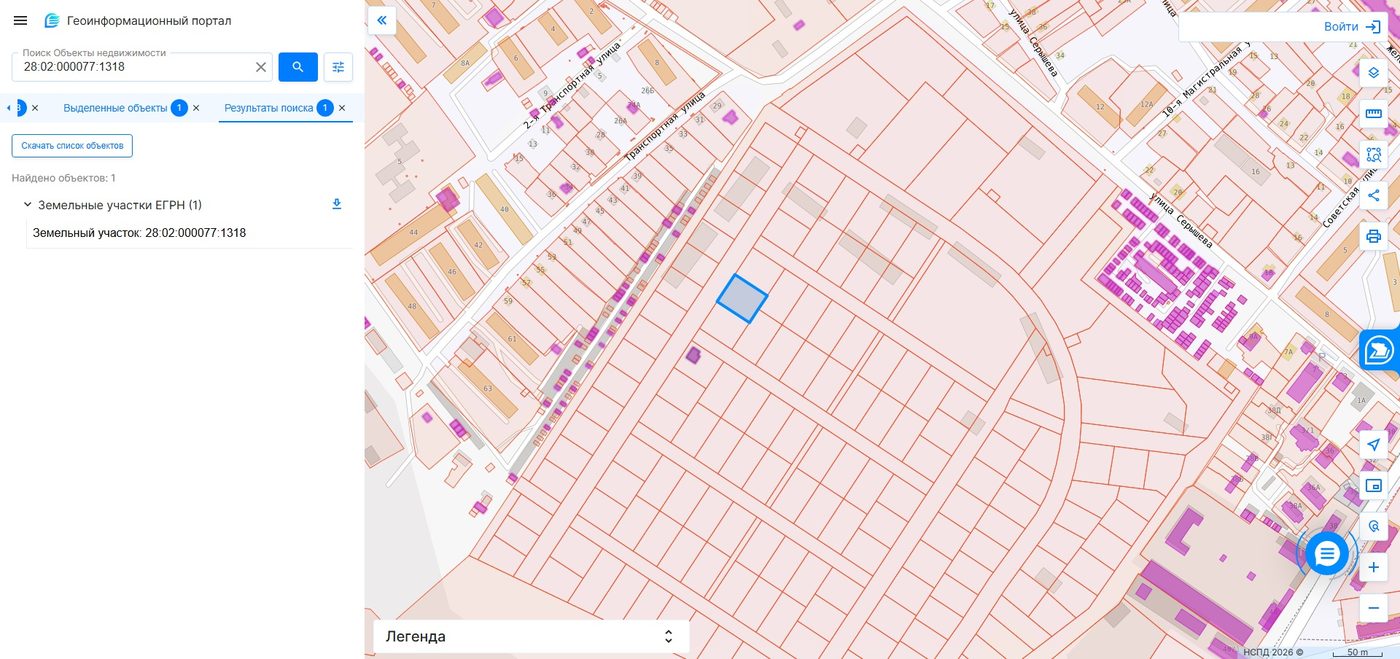1400x659 pixels.
Task: Open the chat support bubble
Action: 1327,553
